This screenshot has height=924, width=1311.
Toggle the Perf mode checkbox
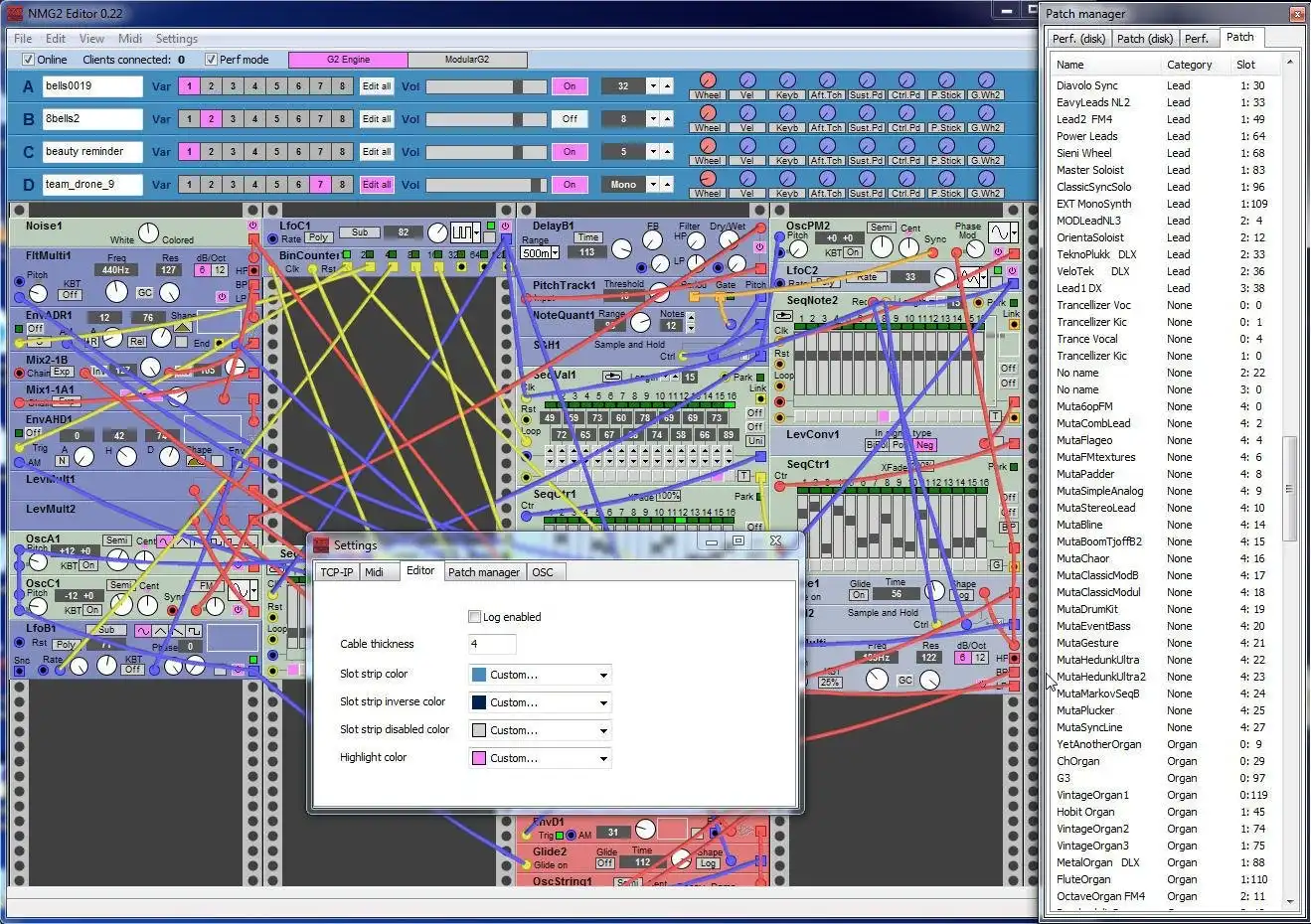(x=211, y=60)
